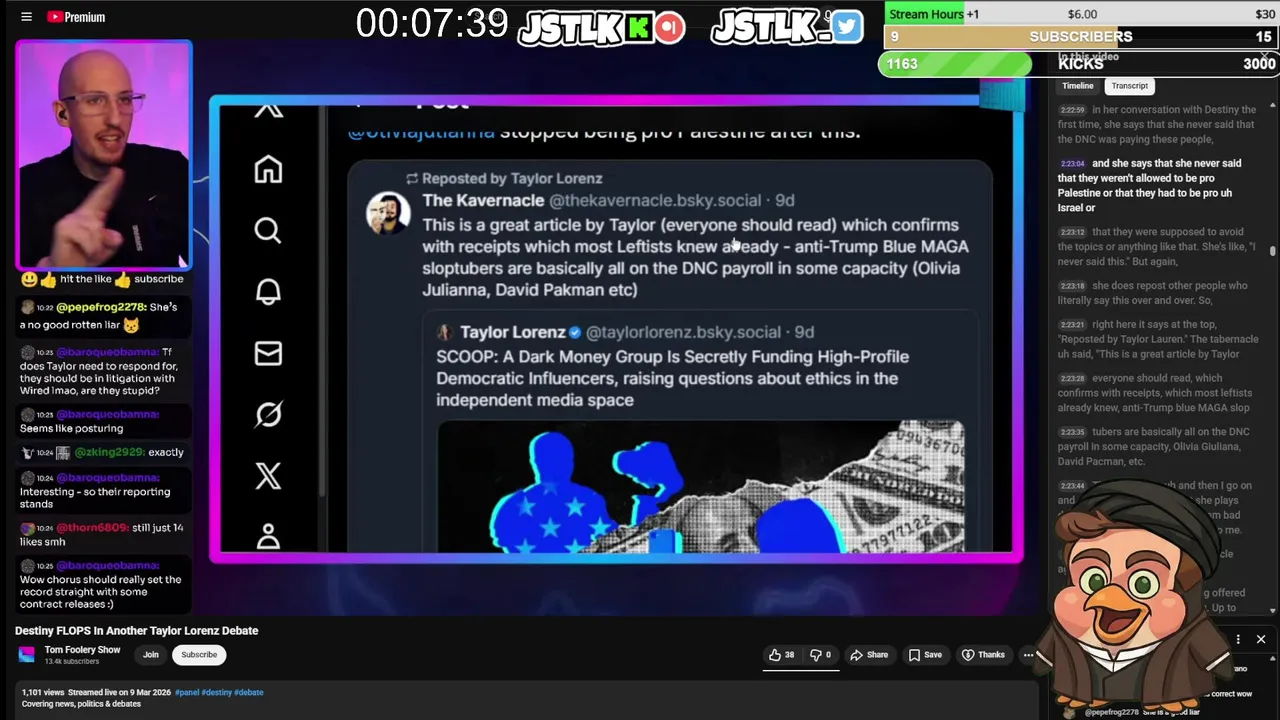Image resolution: width=1280 pixels, height=720 pixels.
Task: Open the #panel hashtag
Action: [186, 692]
